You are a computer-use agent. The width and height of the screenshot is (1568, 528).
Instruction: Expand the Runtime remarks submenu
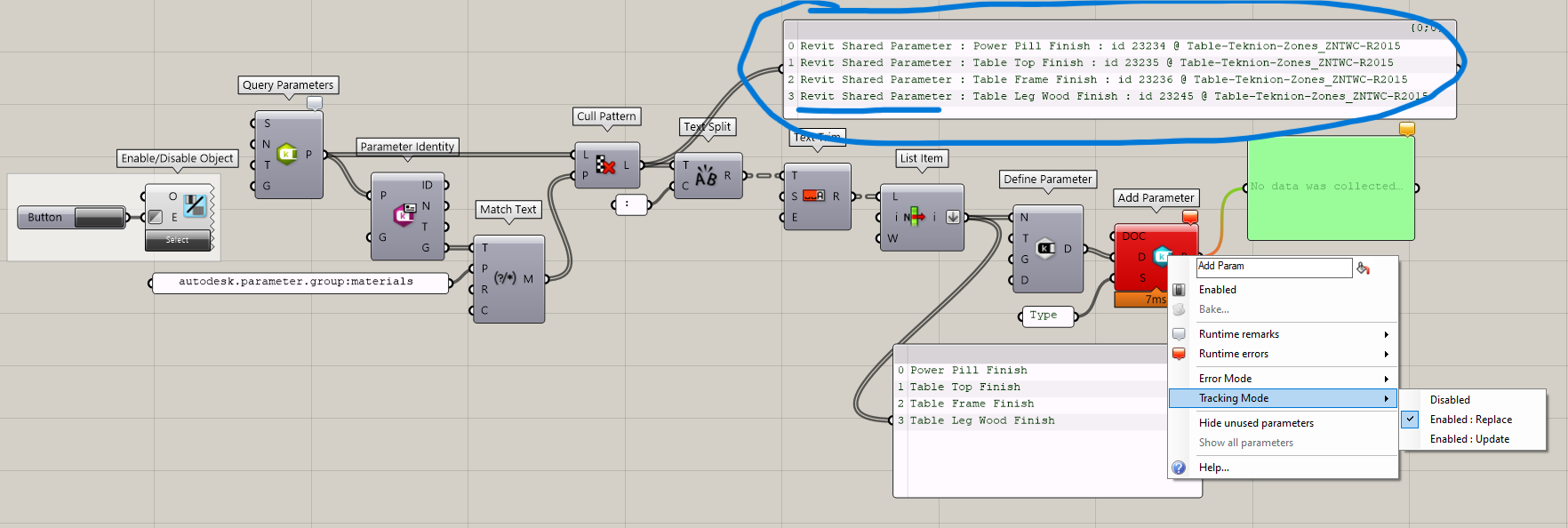click(x=1283, y=334)
